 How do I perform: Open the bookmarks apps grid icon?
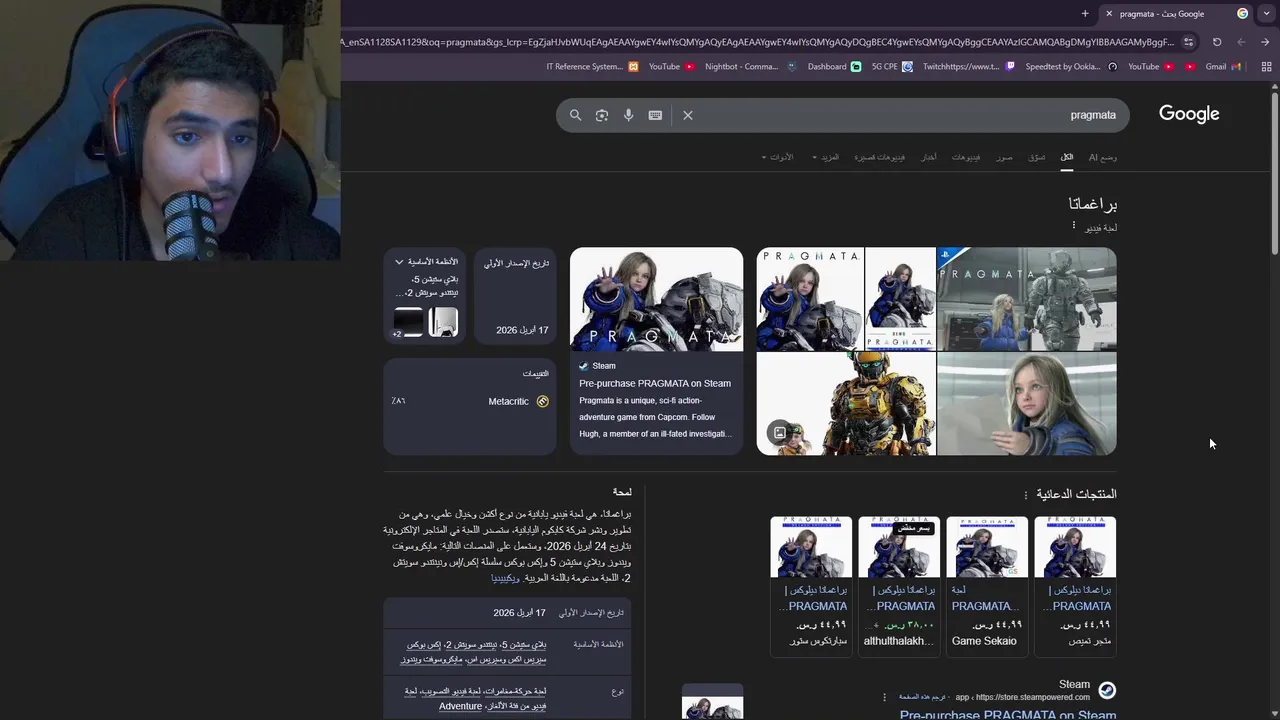tap(1267, 67)
